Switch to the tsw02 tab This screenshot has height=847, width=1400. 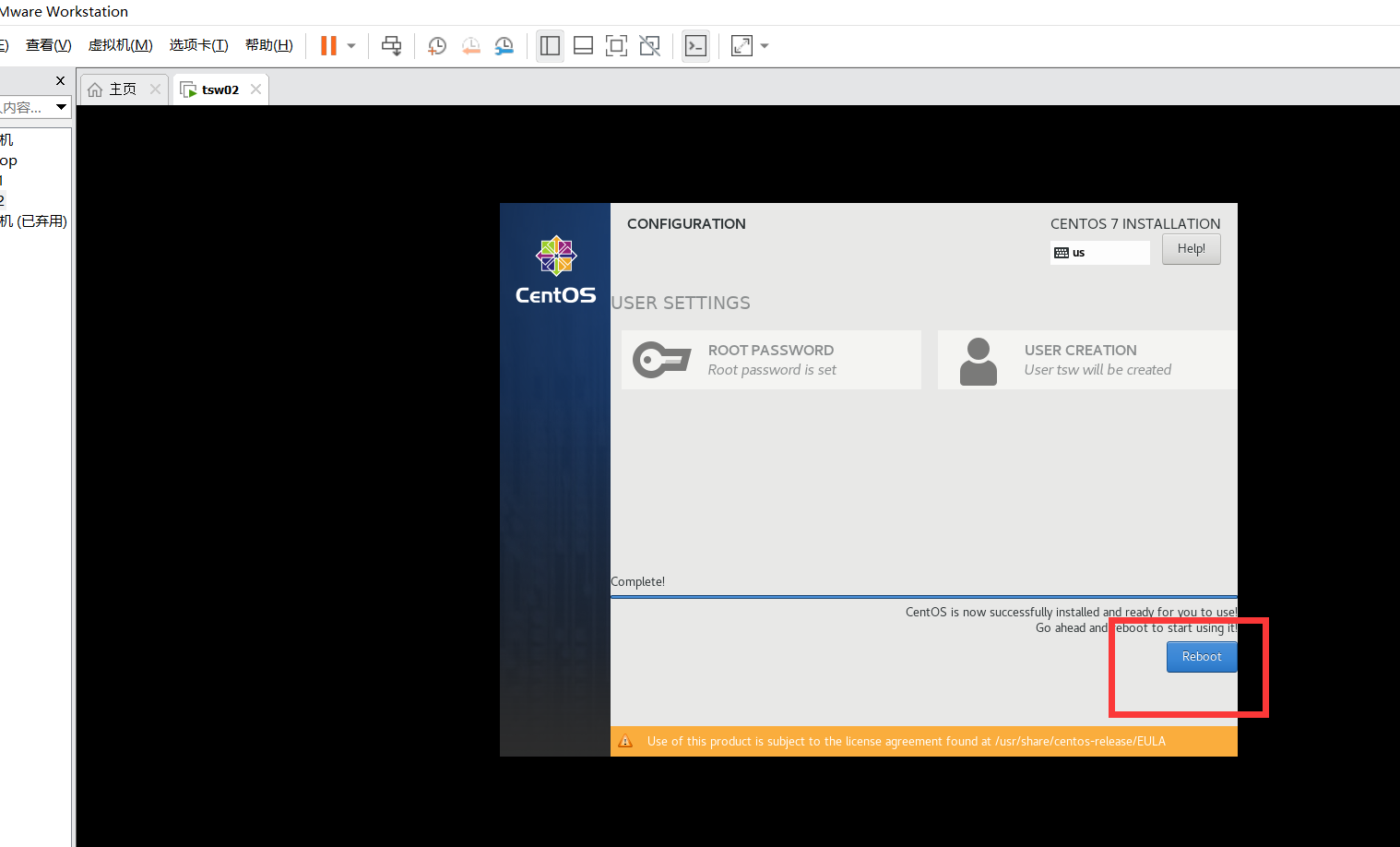pos(220,89)
